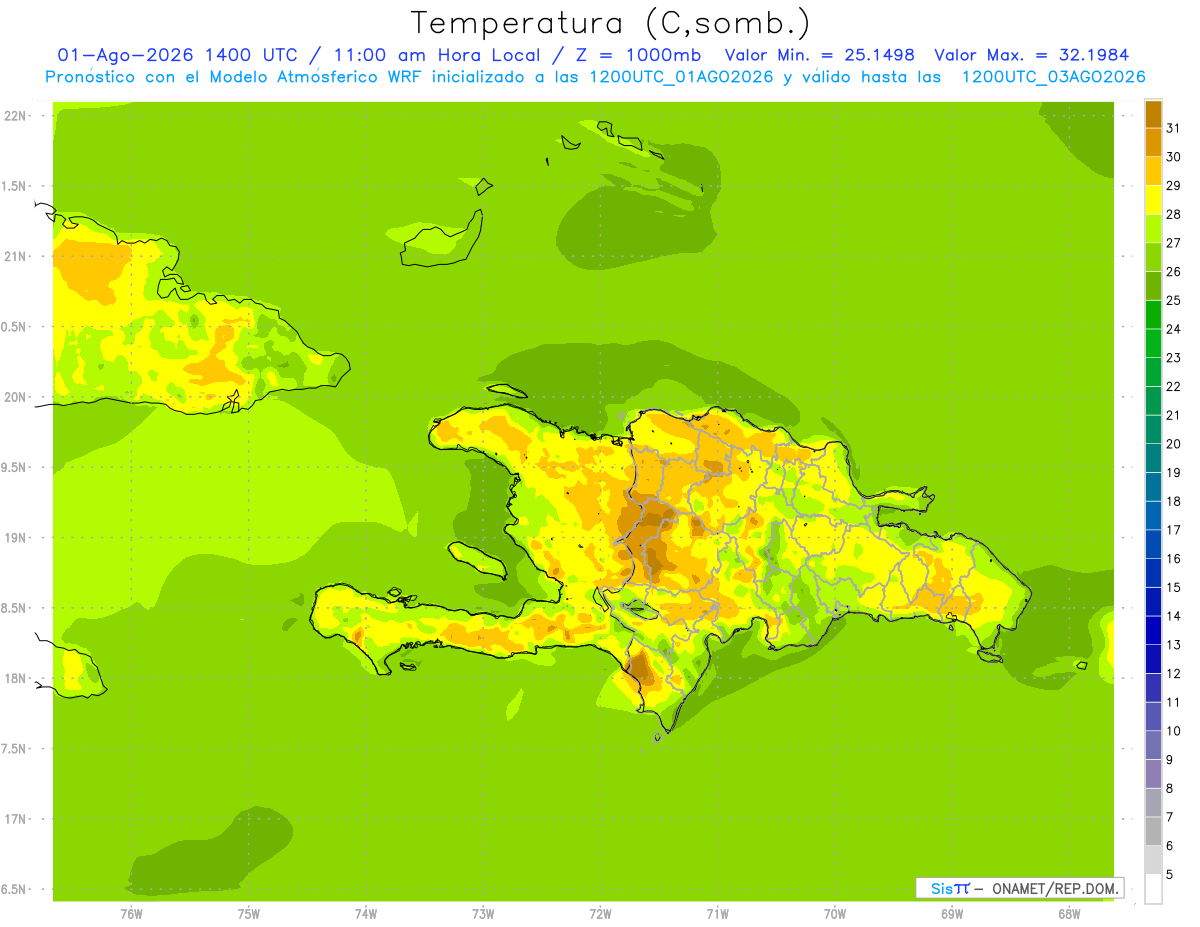
Task: Click the '18N' latitude label
Action: (x=15, y=678)
